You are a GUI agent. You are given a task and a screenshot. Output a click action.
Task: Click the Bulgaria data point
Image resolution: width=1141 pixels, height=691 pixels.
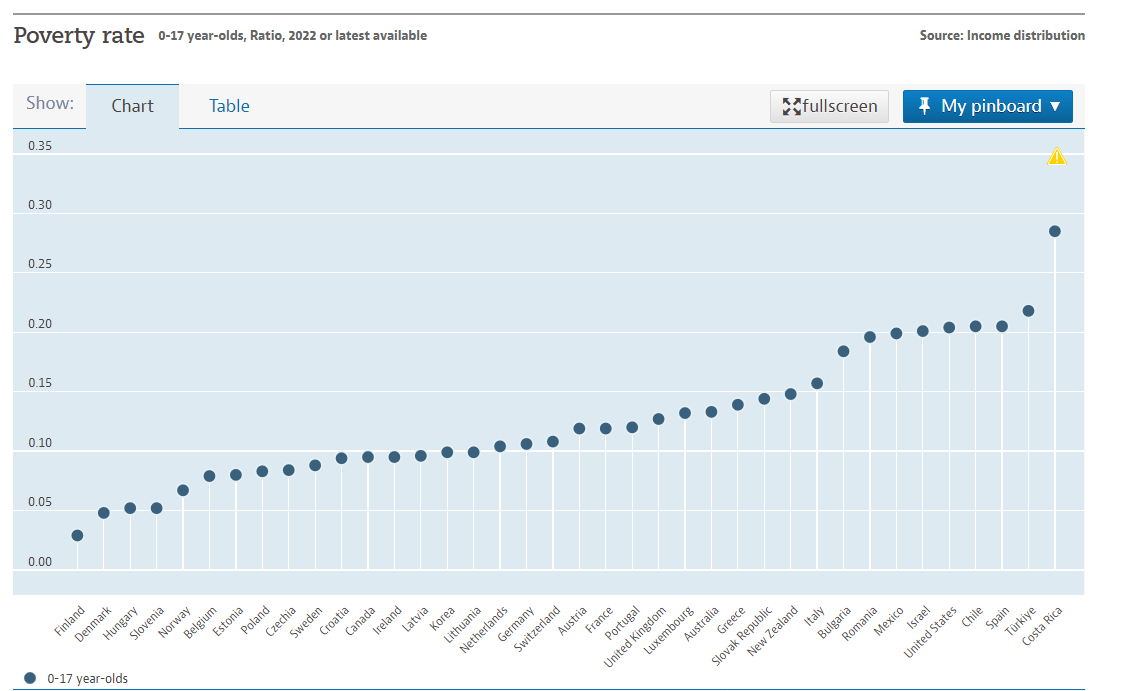click(843, 351)
